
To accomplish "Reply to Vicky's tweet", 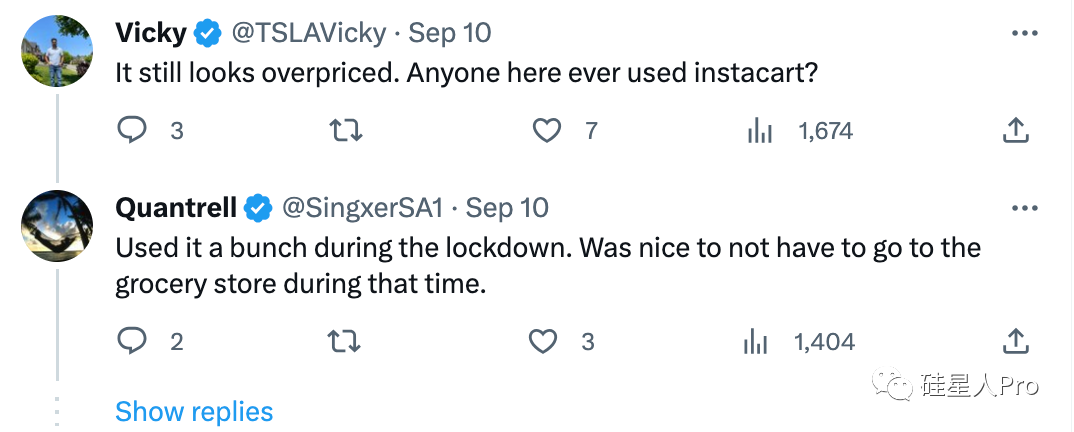I will click(x=133, y=130).
